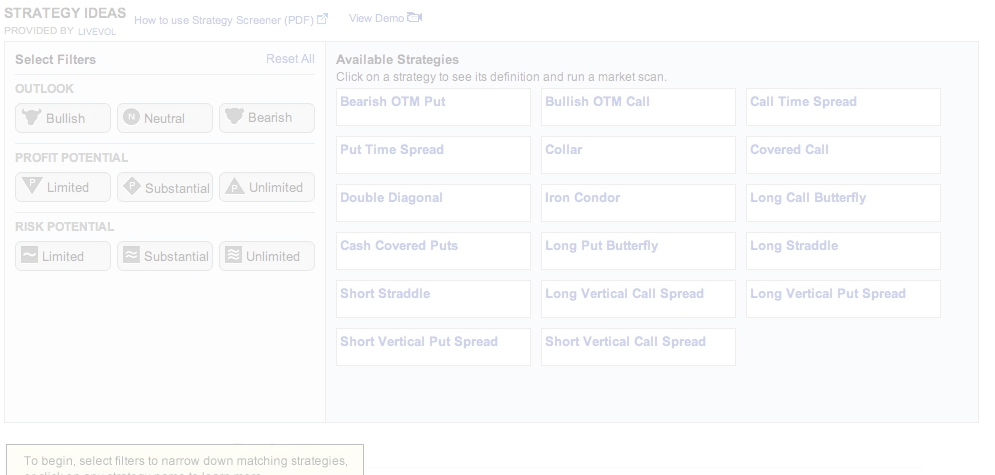Enable the Unlimited profit potential filter
Viewport: 995px width, 475px height.
tap(267, 187)
